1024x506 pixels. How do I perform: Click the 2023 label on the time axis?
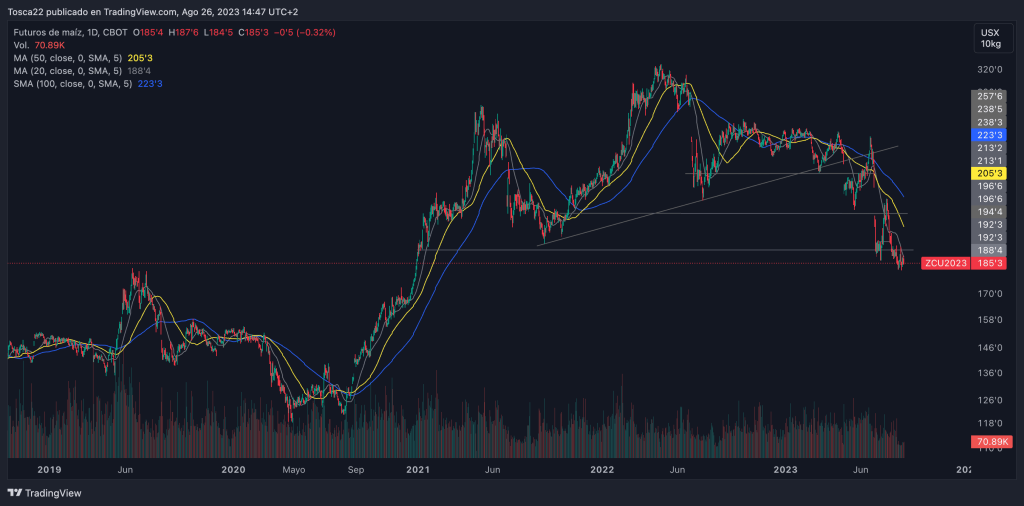[x=786, y=468]
